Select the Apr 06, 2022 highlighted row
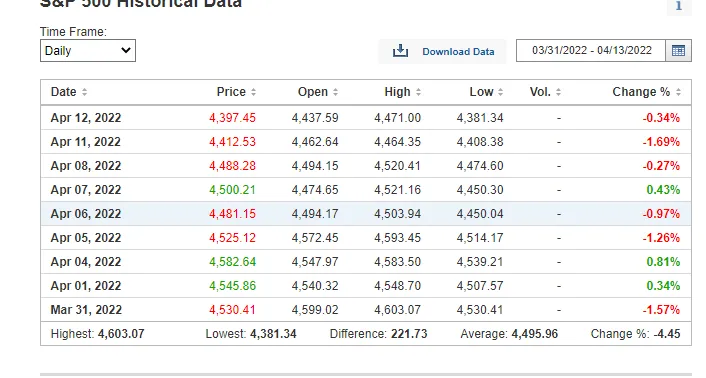The width and height of the screenshot is (706, 378). point(366,214)
